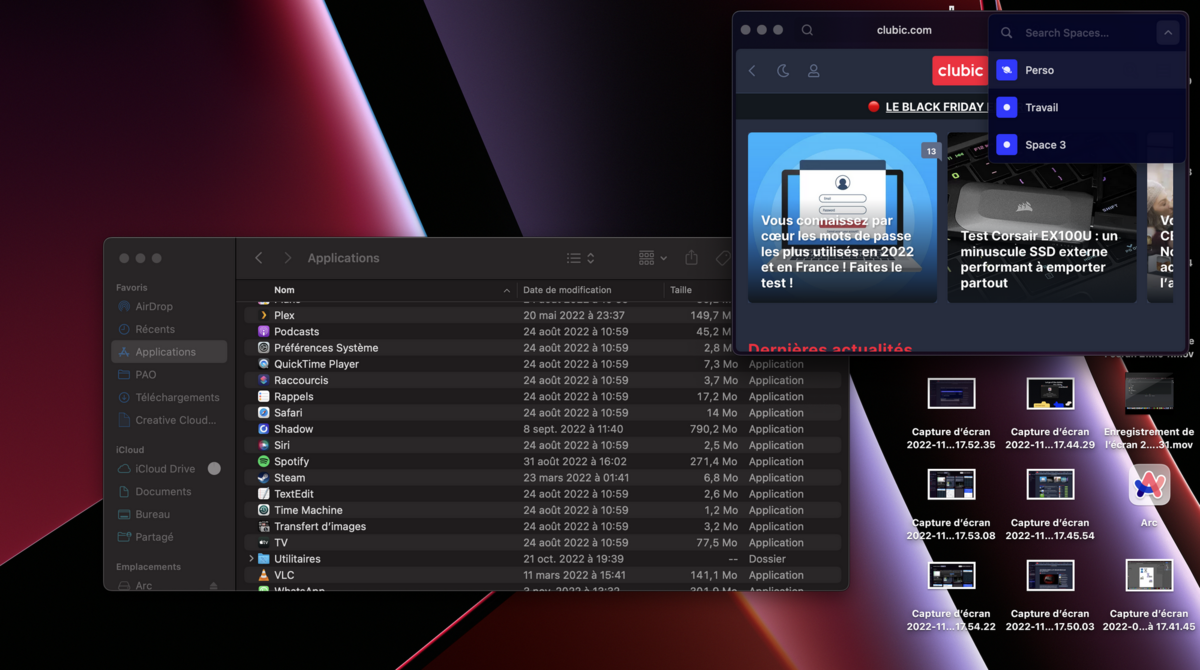1200x670 pixels.
Task: Select the Utilitaires folder name
Action: coord(297,559)
